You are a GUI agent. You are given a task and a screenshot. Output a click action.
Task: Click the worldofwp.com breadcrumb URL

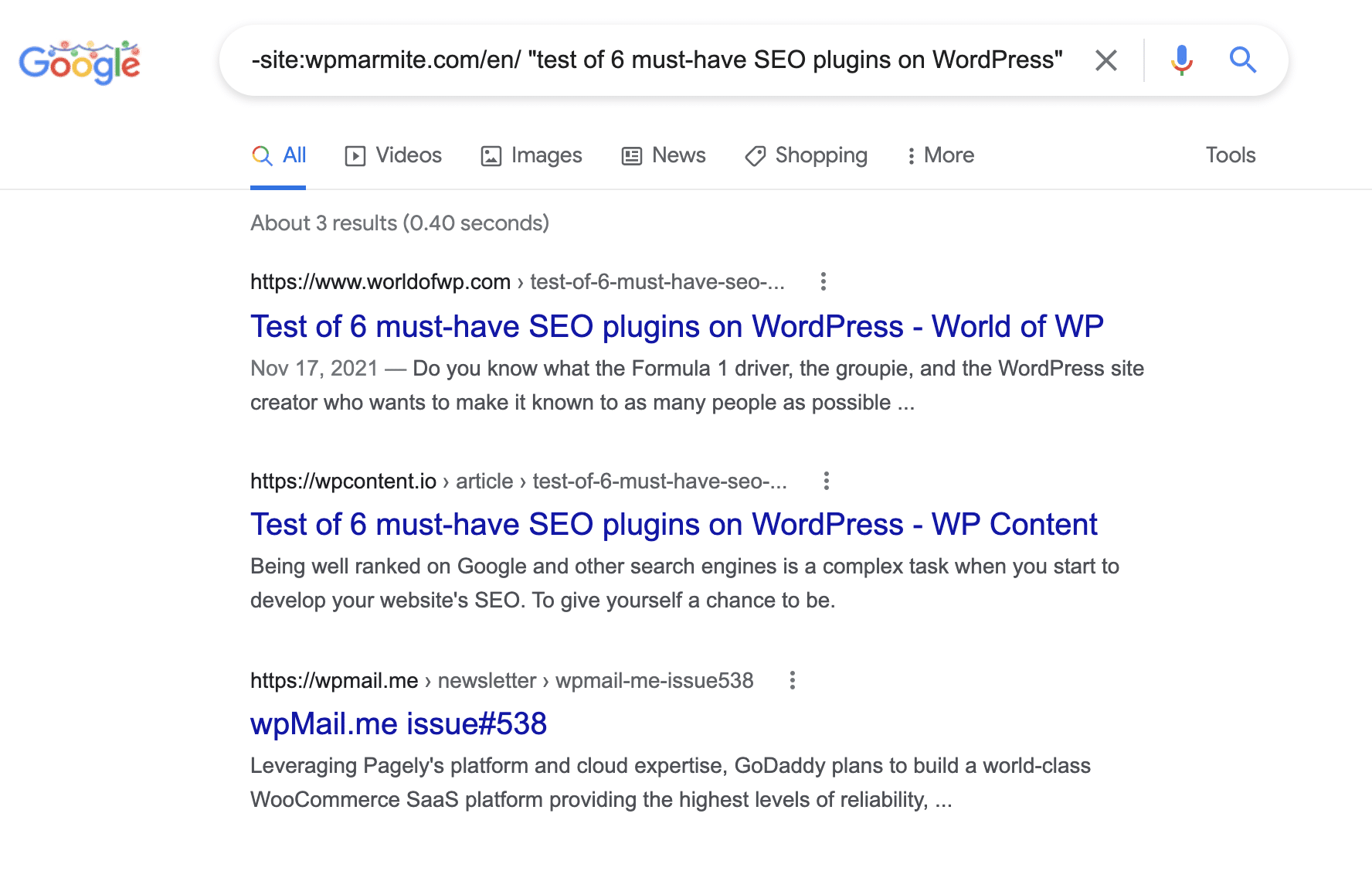coord(379,282)
